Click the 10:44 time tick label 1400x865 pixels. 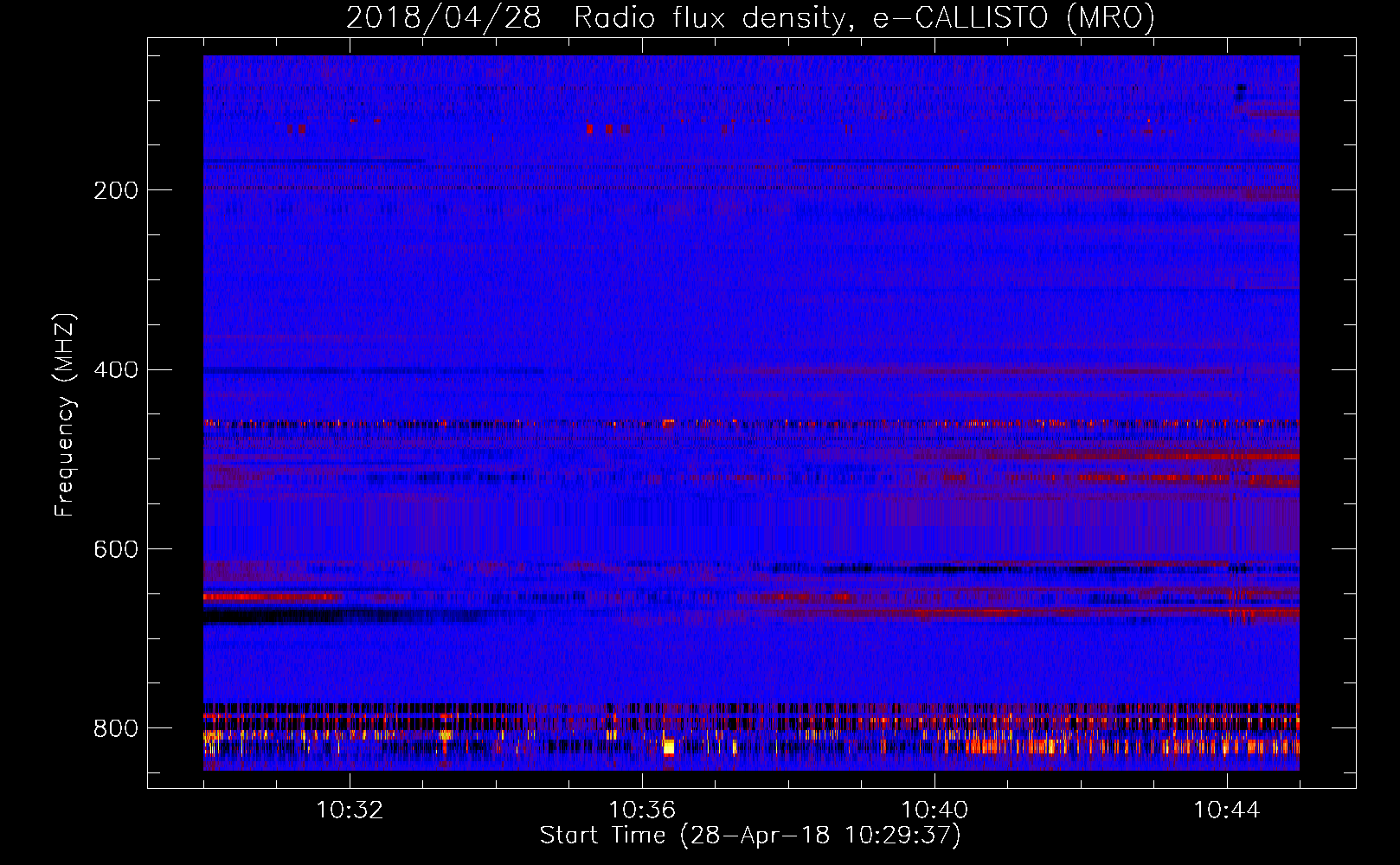click(x=1227, y=811)
